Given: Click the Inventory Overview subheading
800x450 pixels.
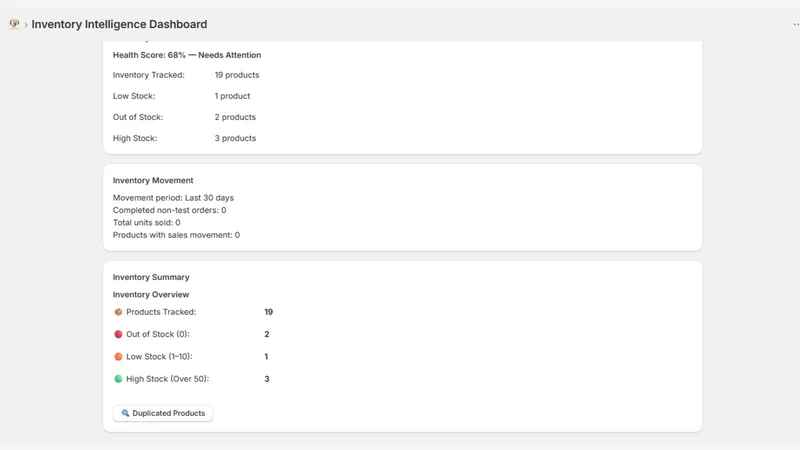Looking at the screenshot, I should click(x=151, y=294).
